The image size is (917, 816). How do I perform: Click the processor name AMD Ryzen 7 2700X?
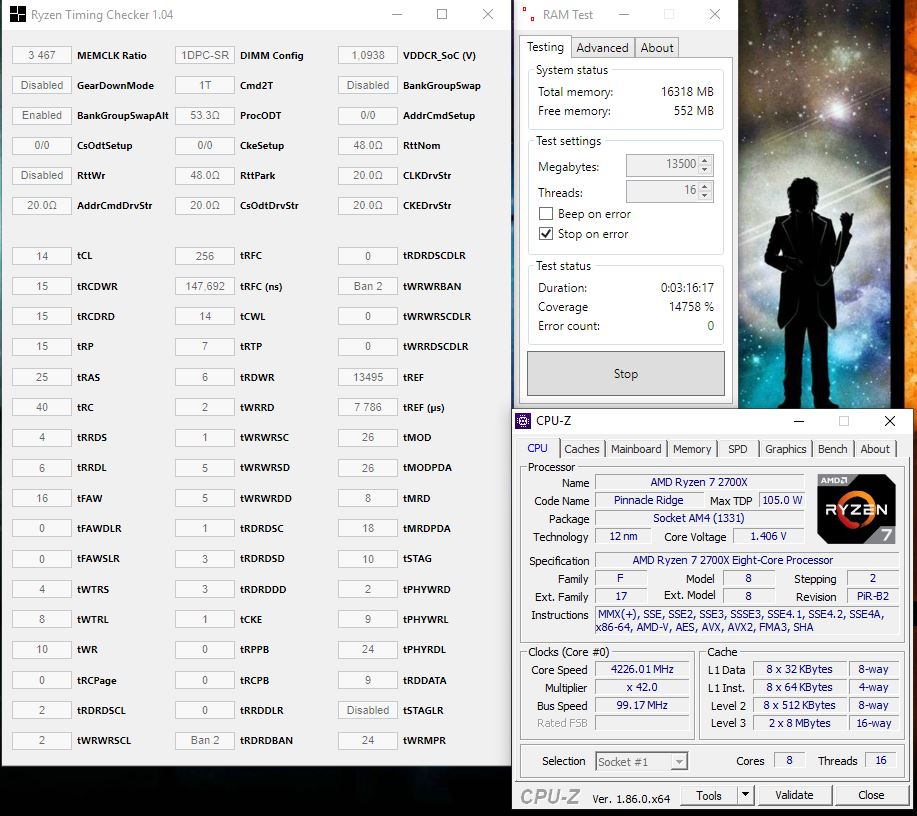click(699, 482)
